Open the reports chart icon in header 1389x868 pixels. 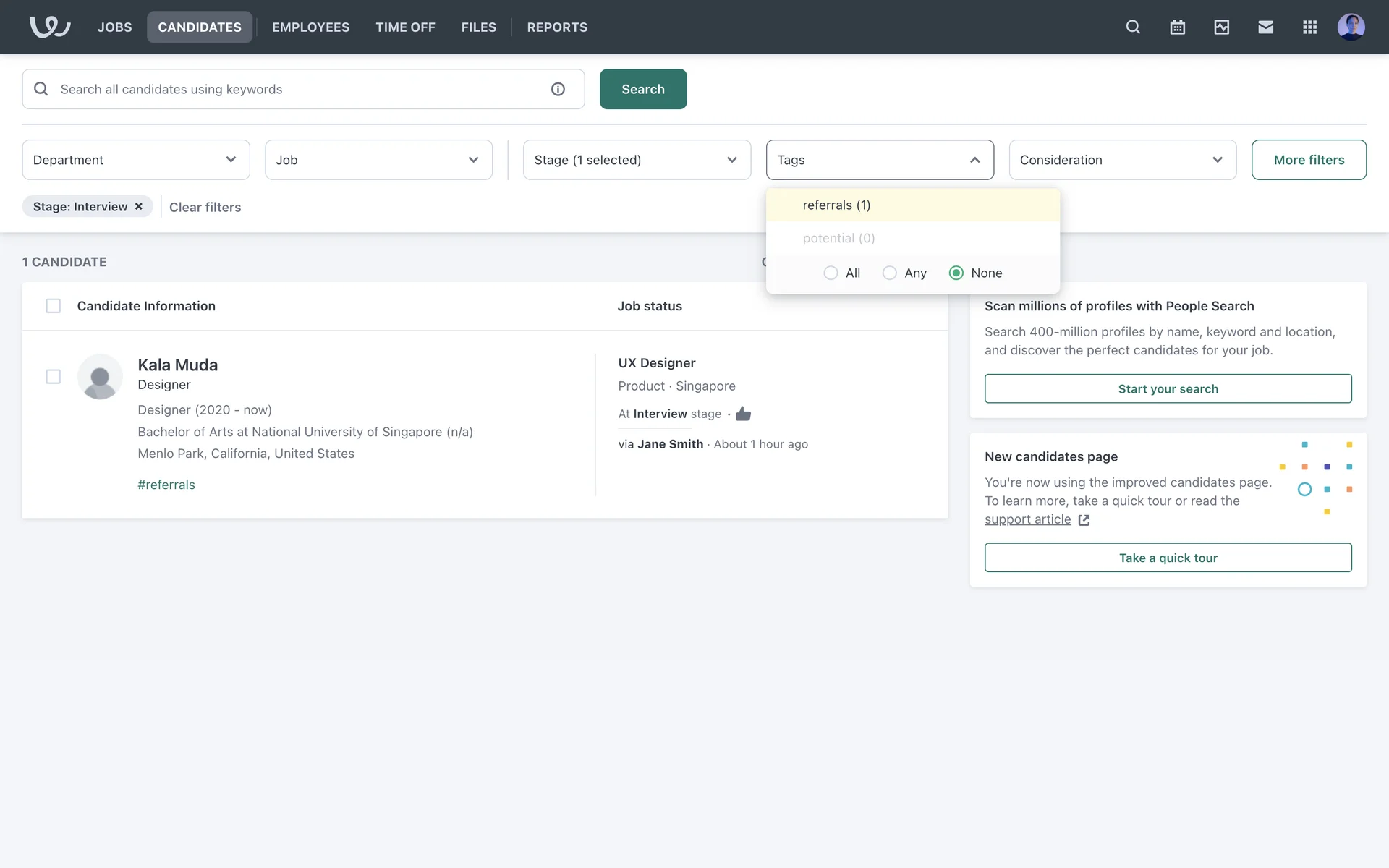click(1221, 27)
